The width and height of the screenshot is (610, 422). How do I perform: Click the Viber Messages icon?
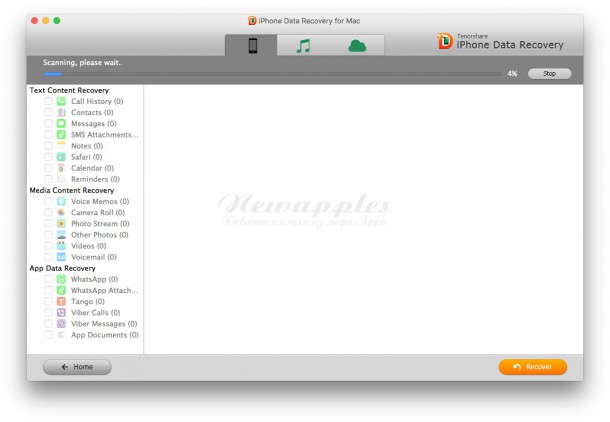point(61,324)
